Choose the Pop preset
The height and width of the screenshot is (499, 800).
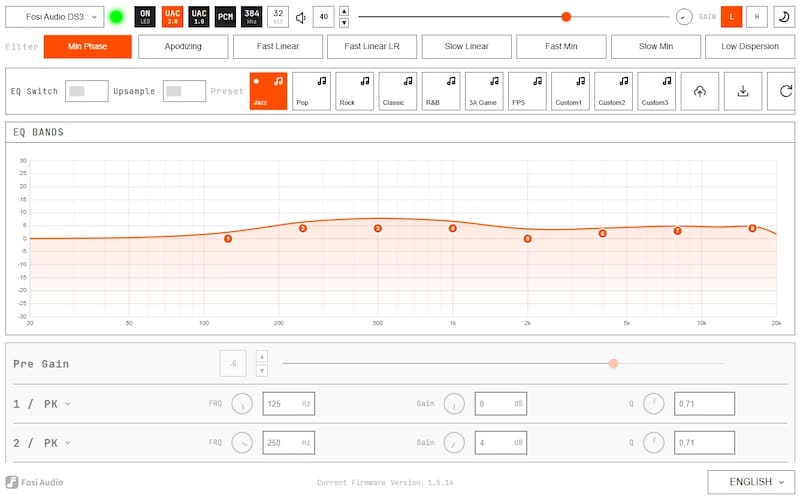(x=311, y=91)
